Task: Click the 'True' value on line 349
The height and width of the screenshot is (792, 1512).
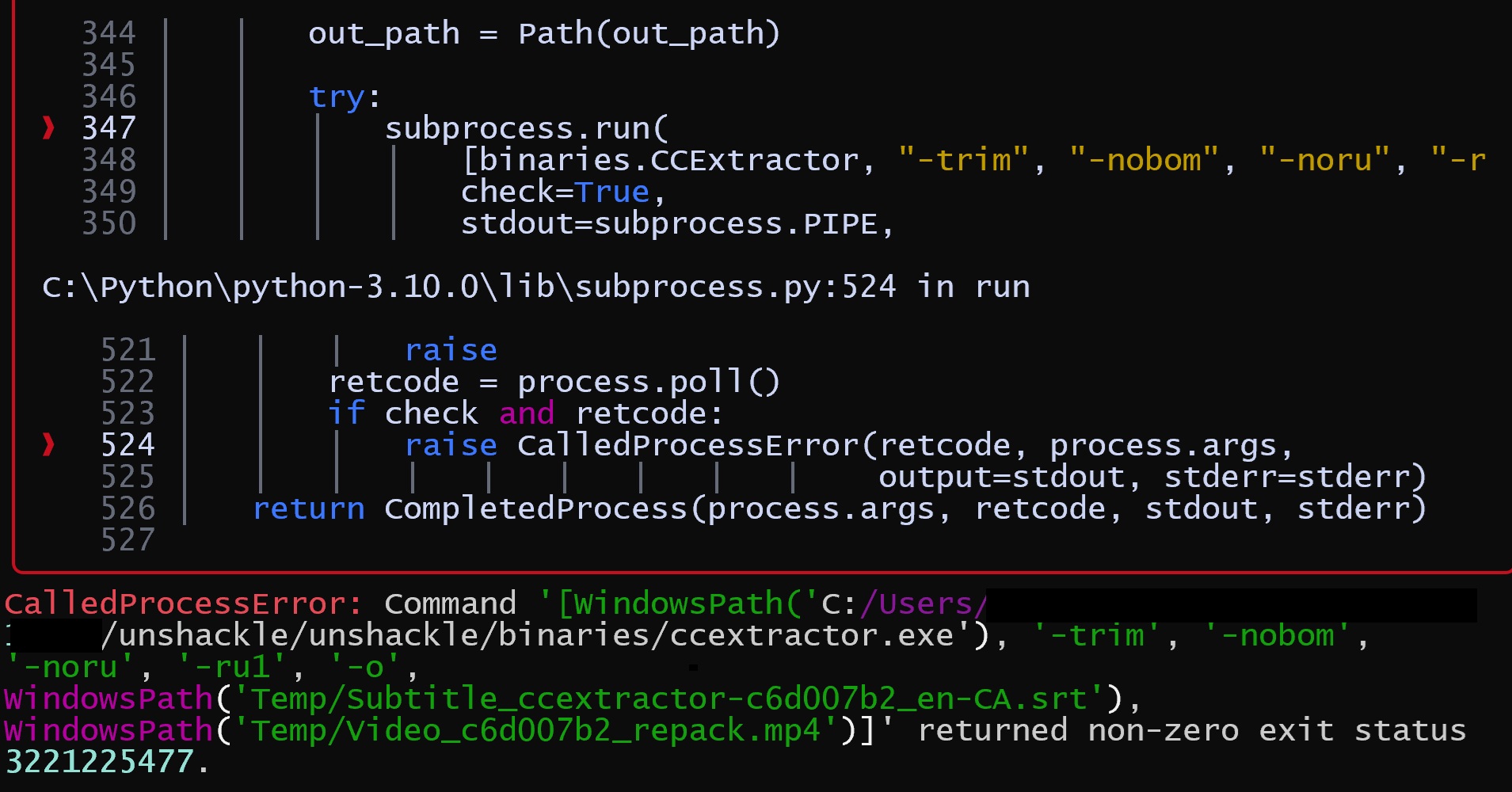Action: (x=611, y=192)
